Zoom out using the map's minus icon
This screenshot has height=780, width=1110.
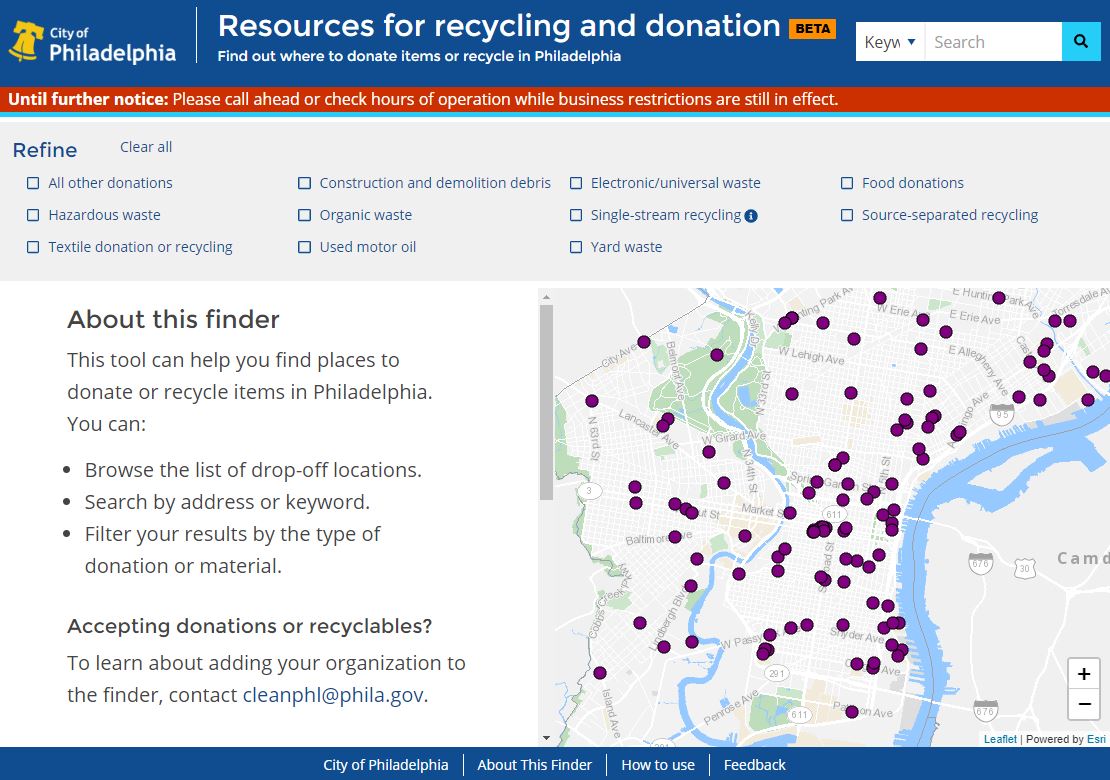[x=1084, y=705]
